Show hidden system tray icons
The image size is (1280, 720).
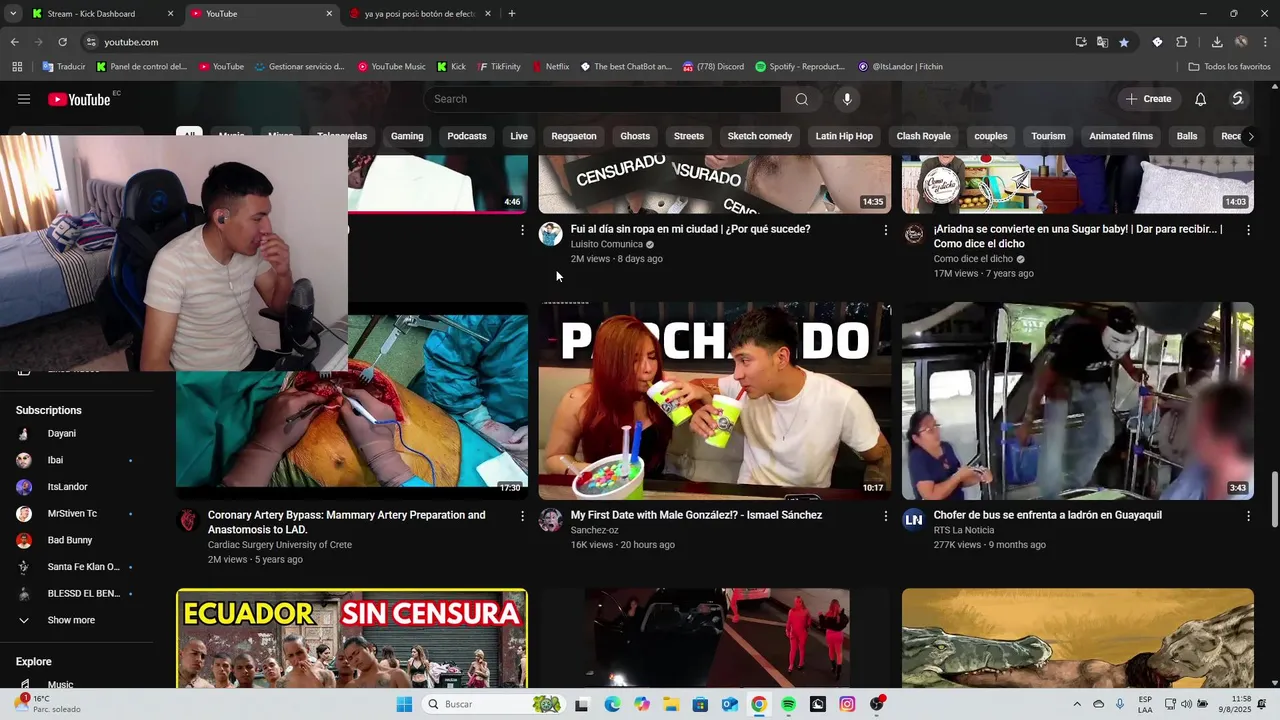coord(1077,704)
